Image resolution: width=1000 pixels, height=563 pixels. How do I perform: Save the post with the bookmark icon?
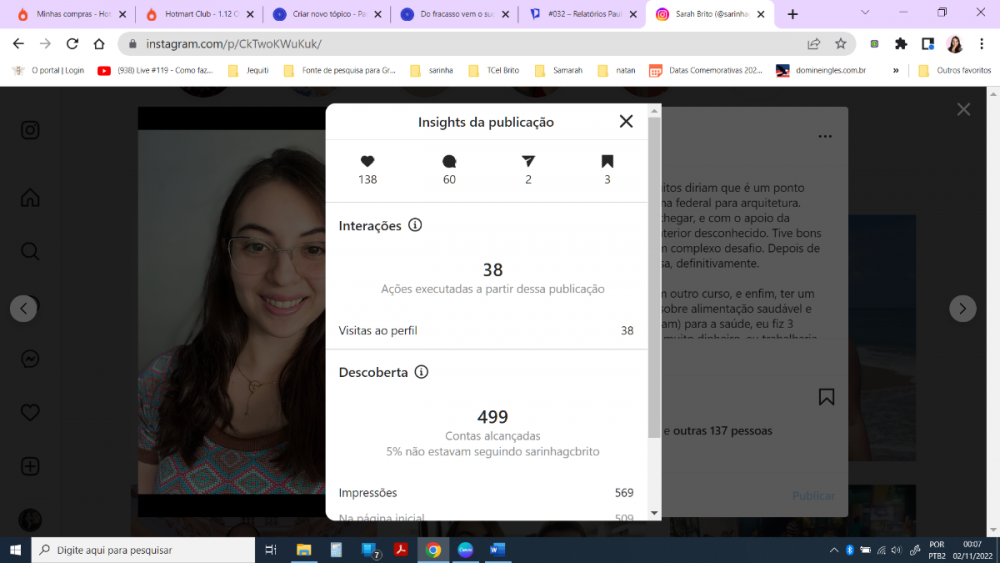(826, 397)
